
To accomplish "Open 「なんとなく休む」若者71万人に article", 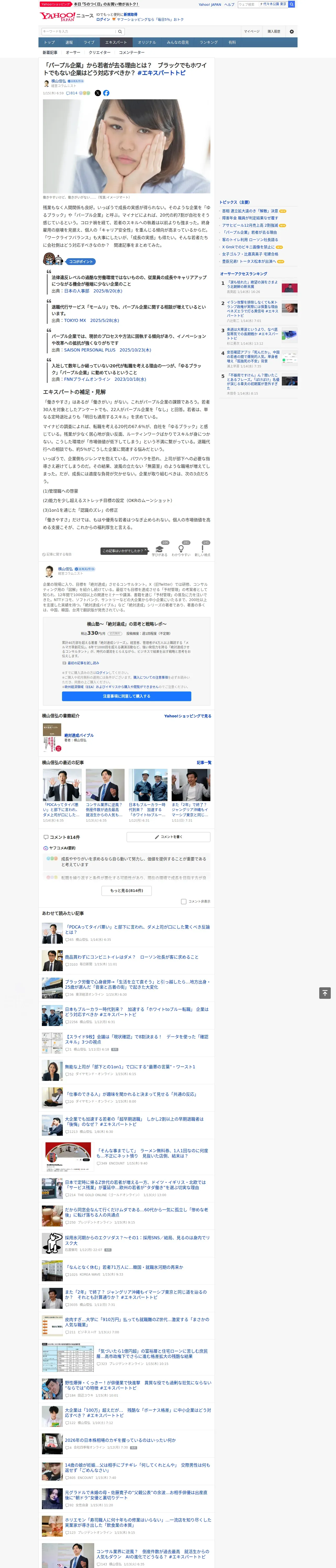I will click(124, 1267).
